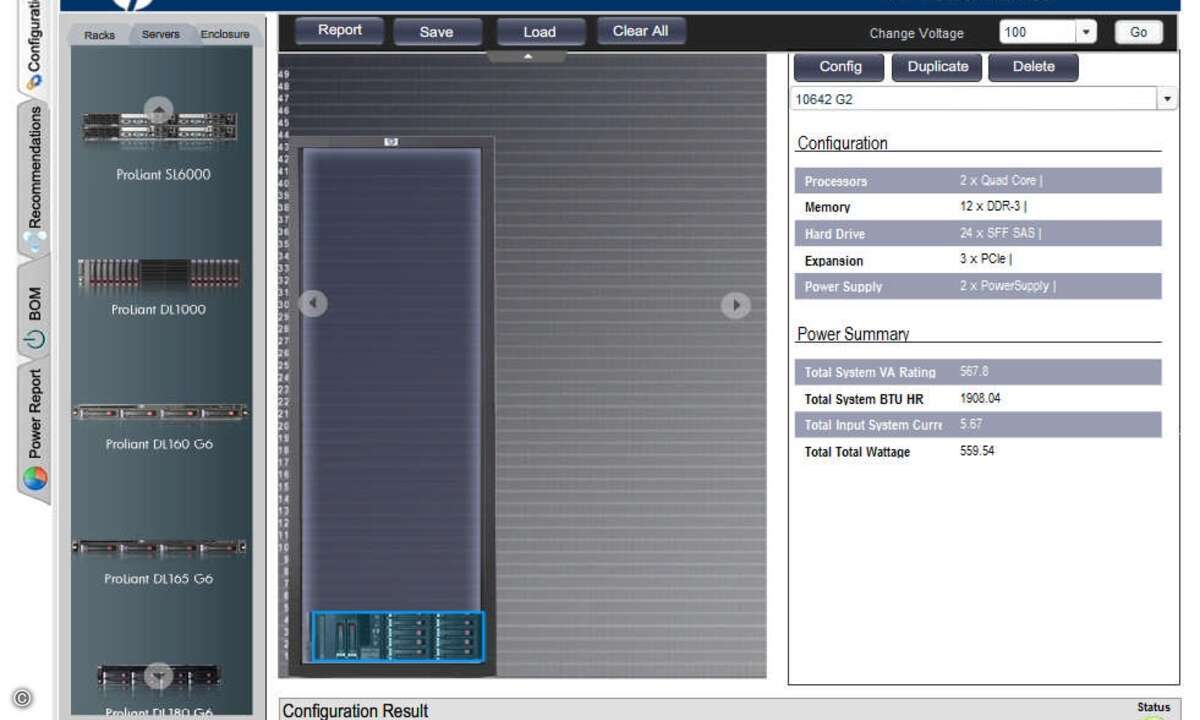The width and height of the screenshot is (1200, 720).
Task: Click the right arrow in the rack view
Action: 736,305
